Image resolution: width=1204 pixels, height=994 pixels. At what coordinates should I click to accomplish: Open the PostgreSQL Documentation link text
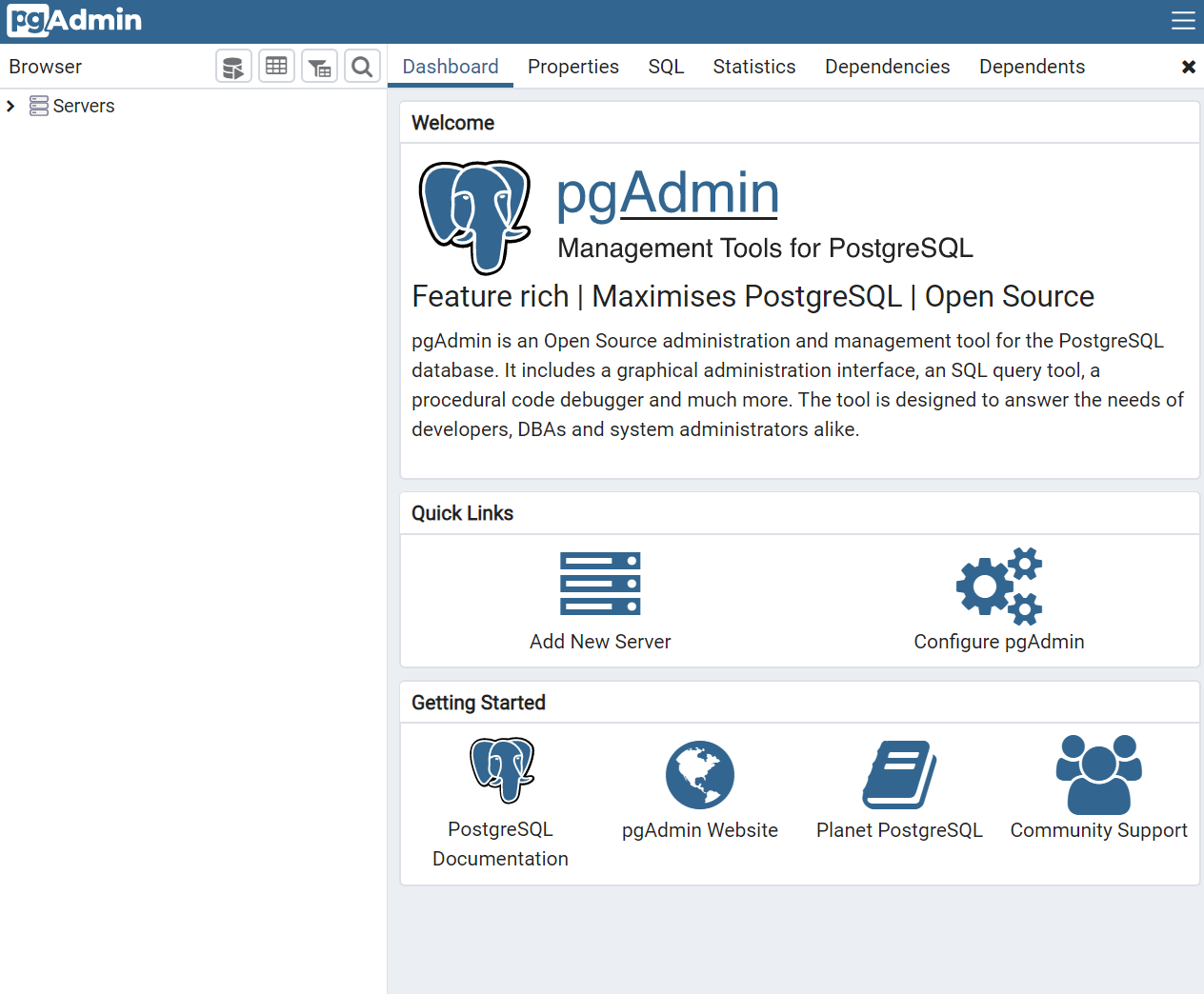501,844
